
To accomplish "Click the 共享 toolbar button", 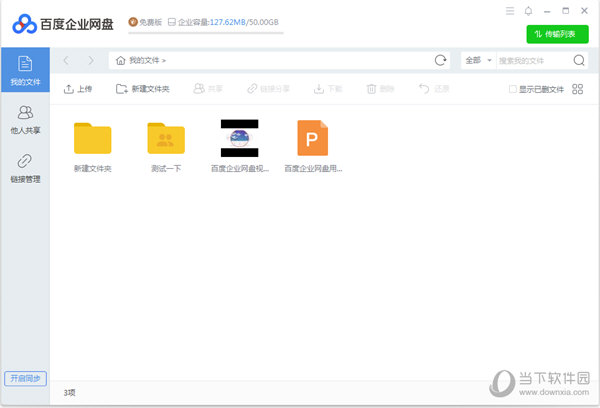I will coord(208,89).
